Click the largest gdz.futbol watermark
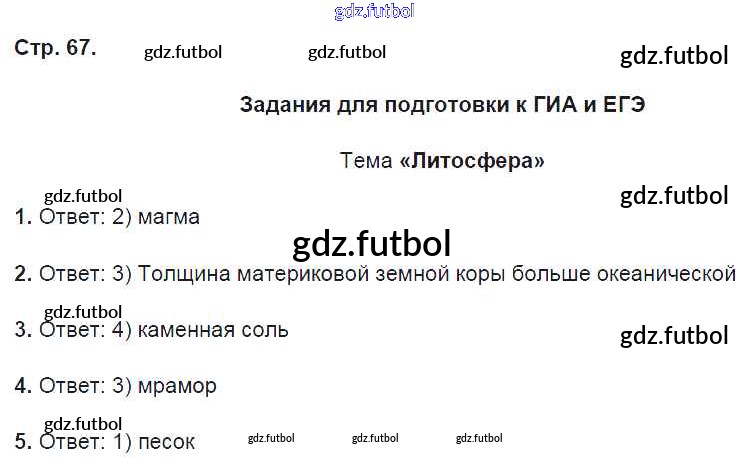The image size is (748, 465). [x=372, y=243]
